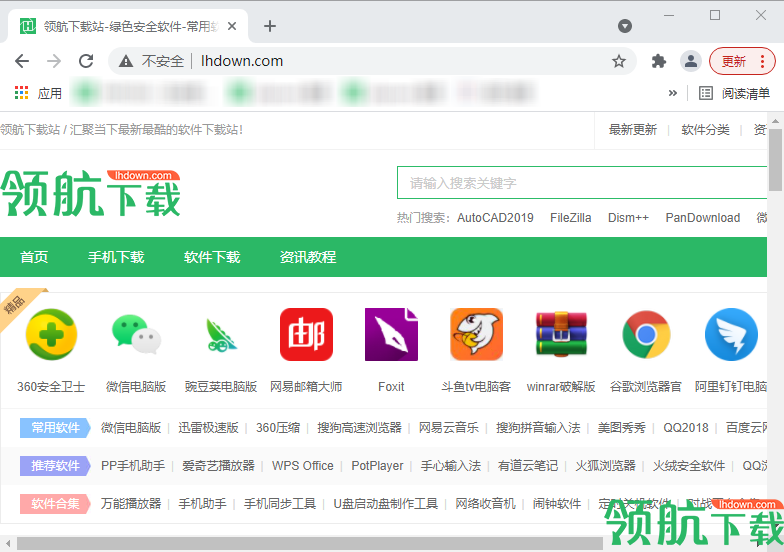Viewport: 784px width, 552px height.
Task: Search hot keyword FileZilla
Action: point(570,218)
